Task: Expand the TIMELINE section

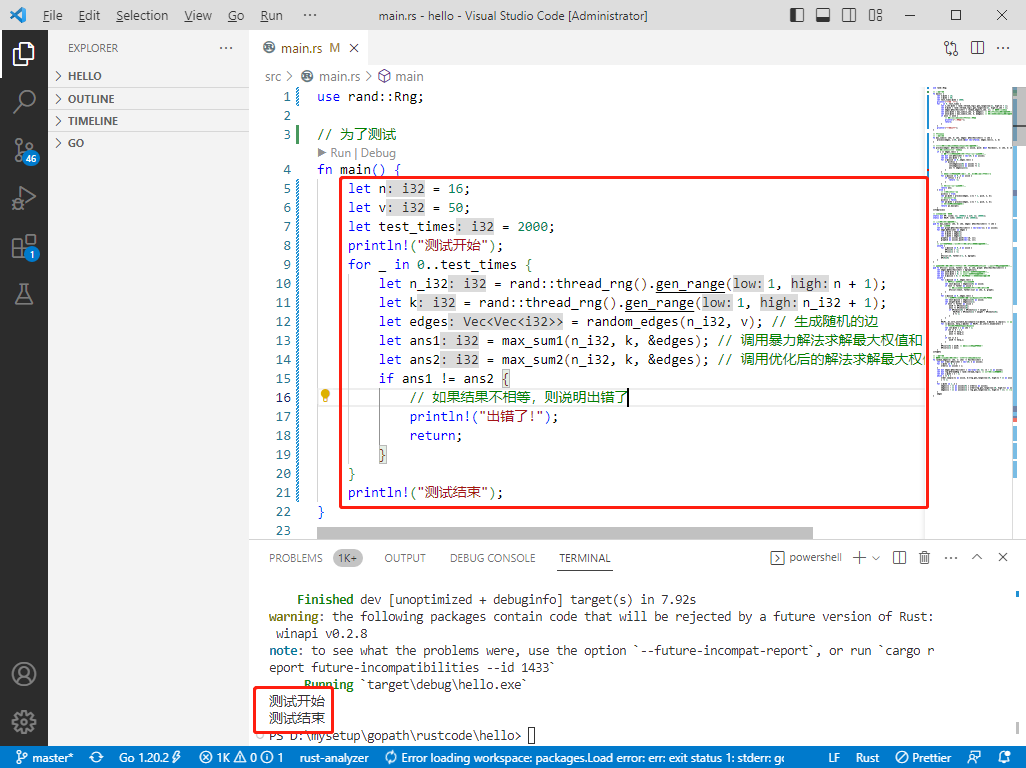Action: point(149,121)
